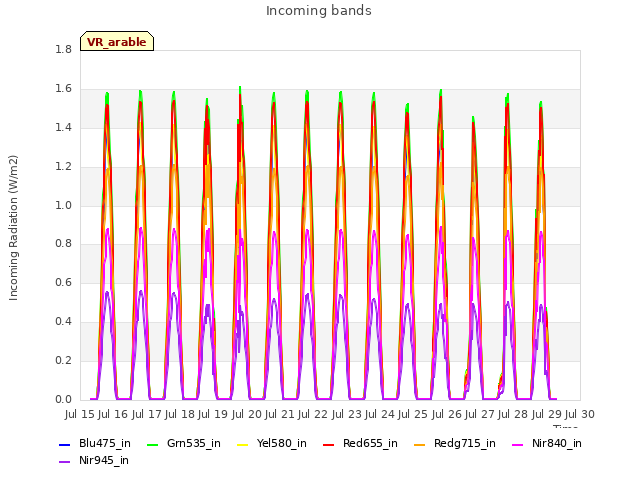Click the purple Nir945_in legend swatch
This screenshot has height=480, width=640.
coord(65,462)
